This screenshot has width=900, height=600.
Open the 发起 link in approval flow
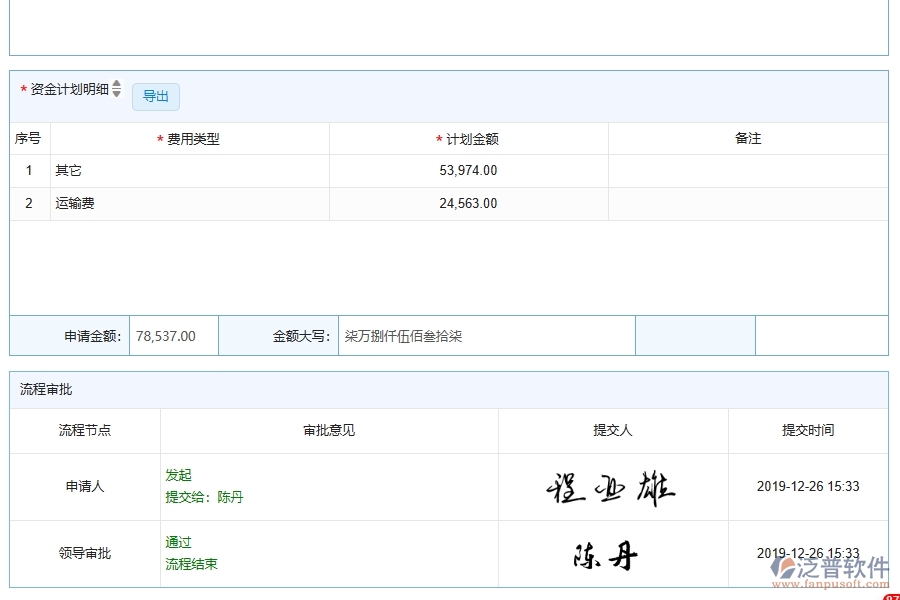point(178,475)
